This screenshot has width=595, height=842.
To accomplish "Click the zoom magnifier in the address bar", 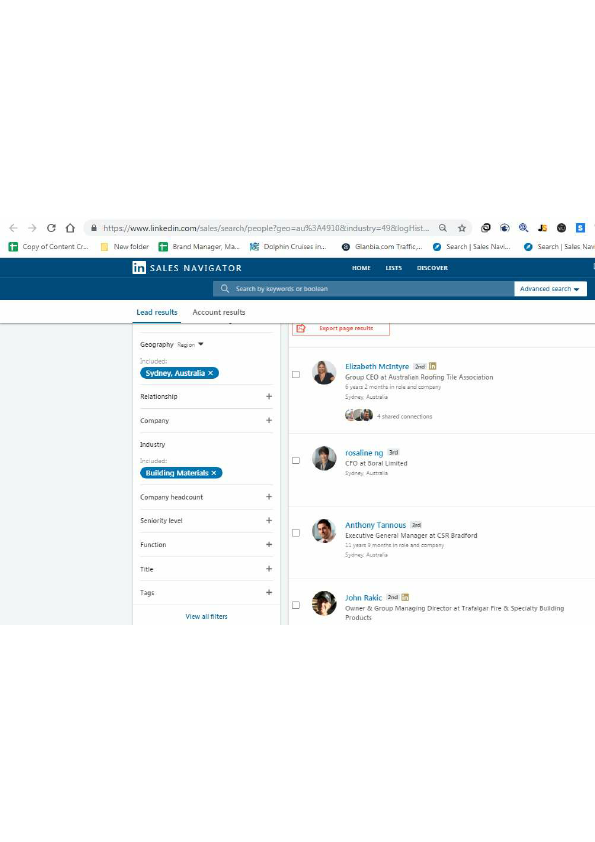I will pos(442,228).
